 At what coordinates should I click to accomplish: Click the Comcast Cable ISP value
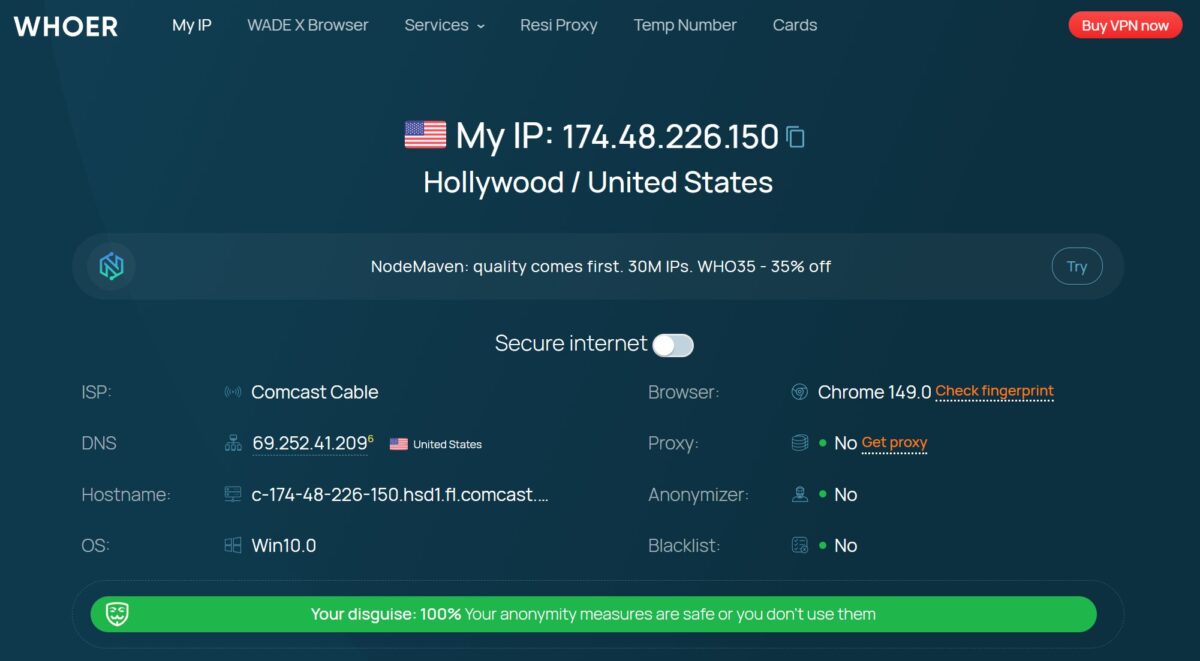[x=315, y=392]
